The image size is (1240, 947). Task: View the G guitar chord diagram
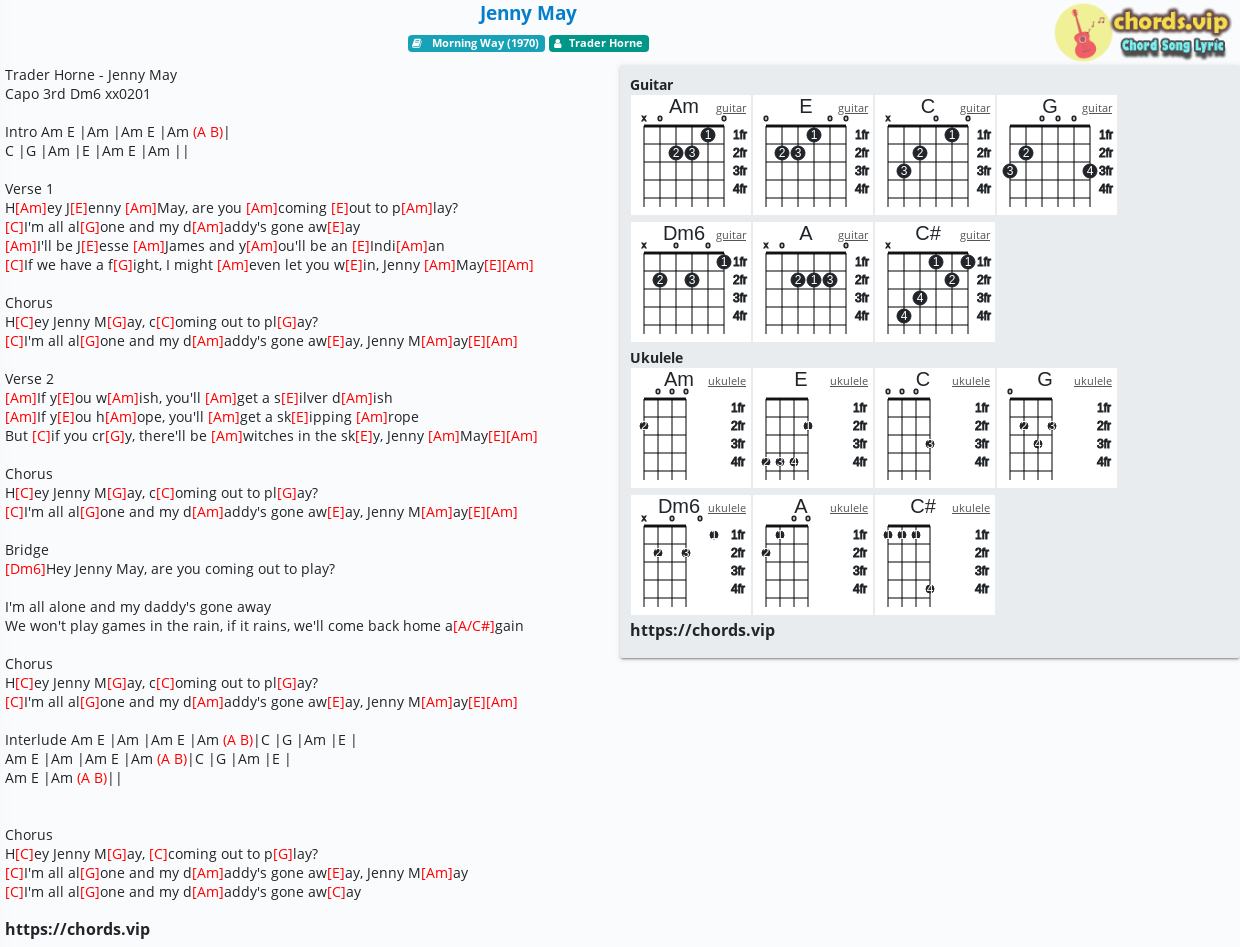pyautogui.click(x=1057, y=155)
